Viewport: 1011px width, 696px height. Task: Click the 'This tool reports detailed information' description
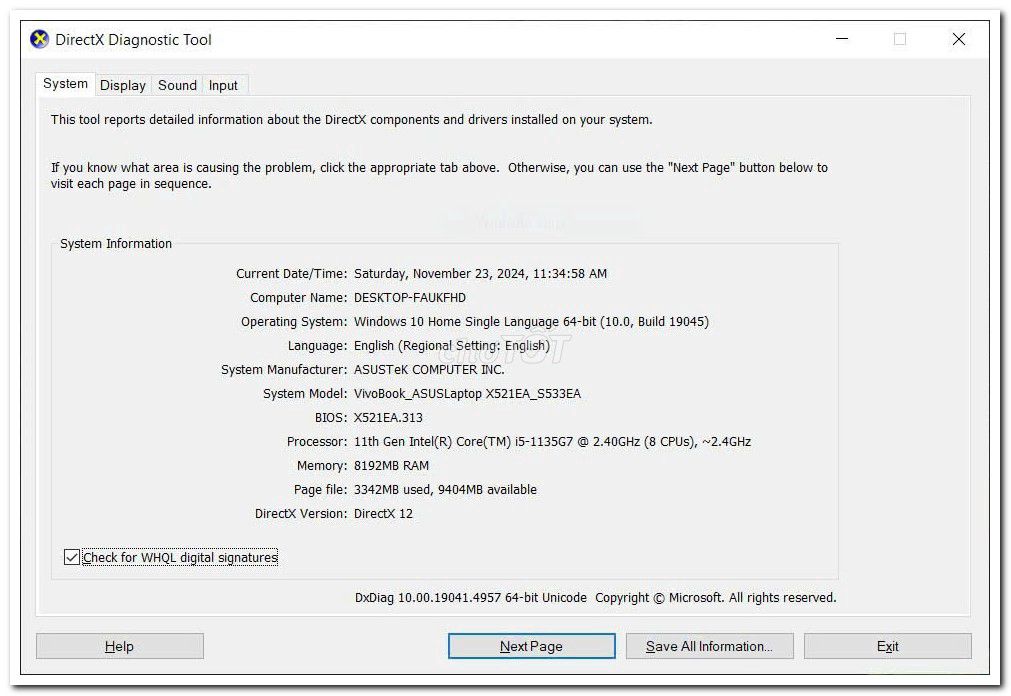click(x=351, y=119)
